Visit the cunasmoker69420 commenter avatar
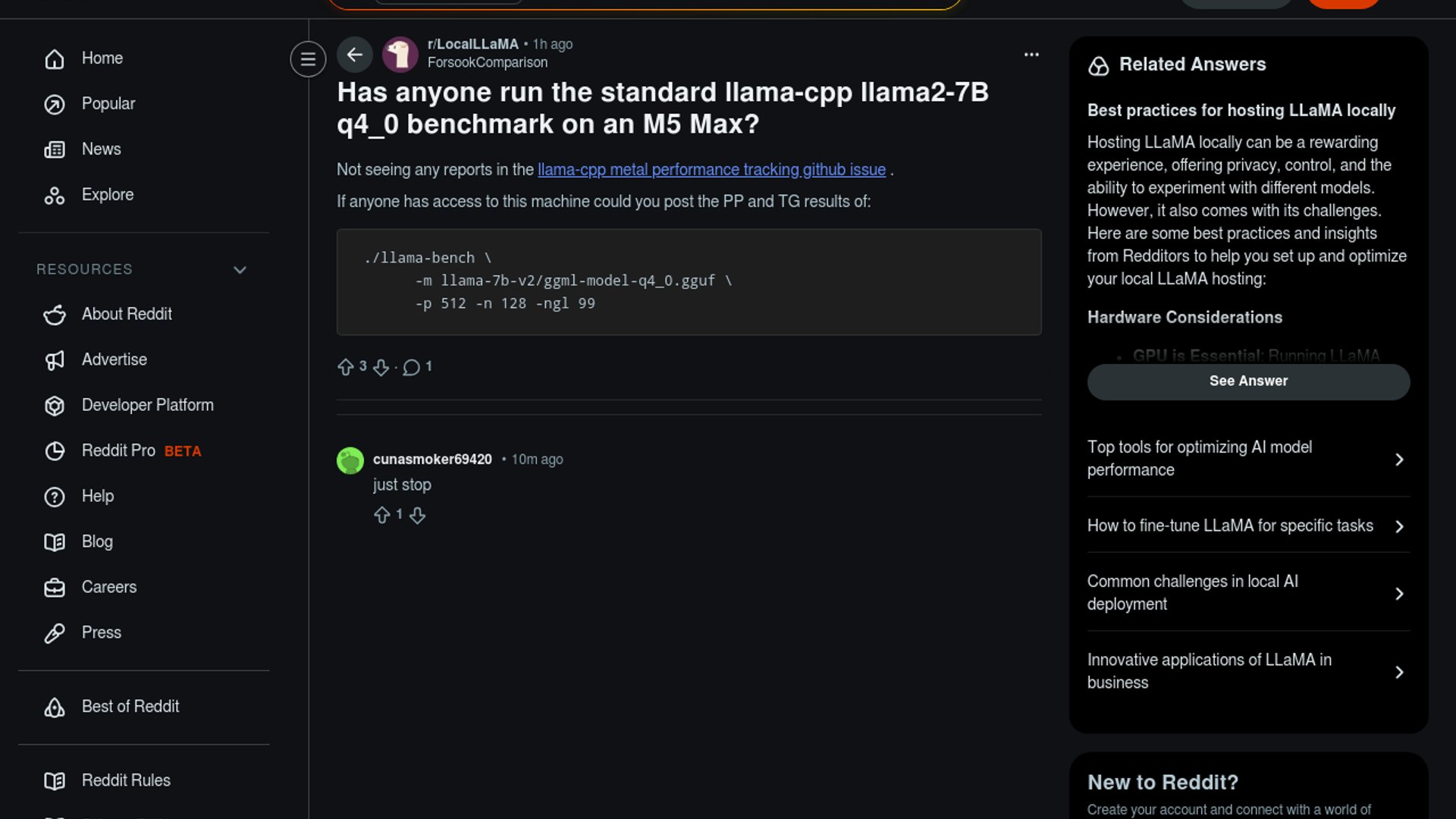 (350, 460)
